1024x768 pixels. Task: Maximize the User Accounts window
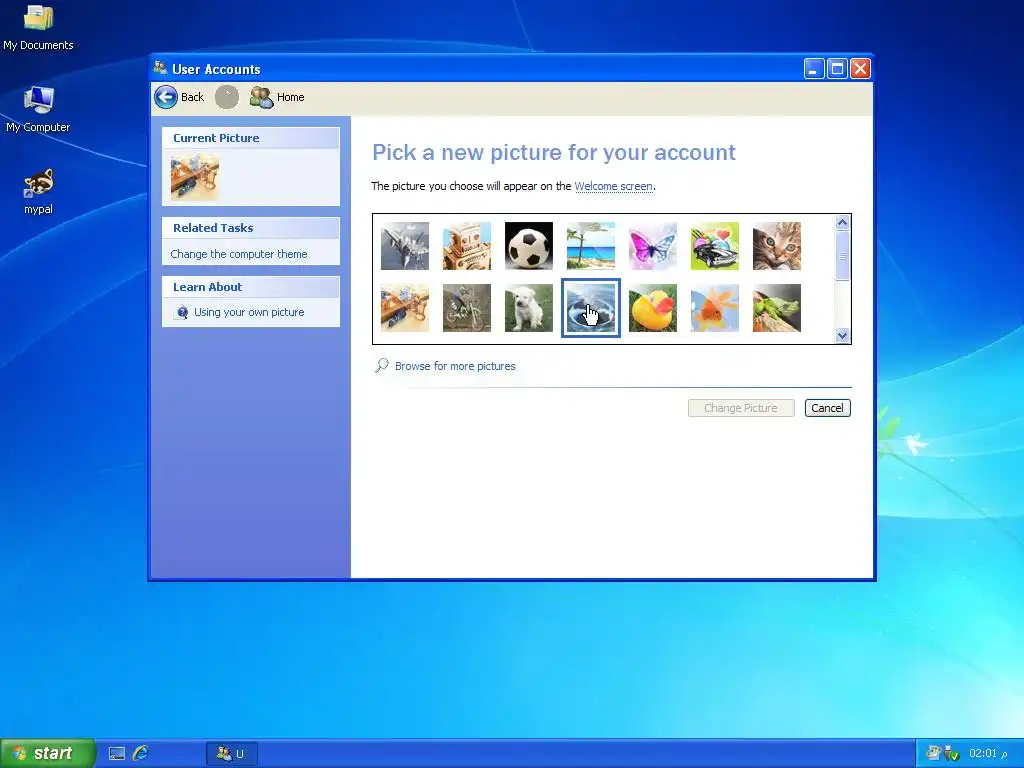837,69
